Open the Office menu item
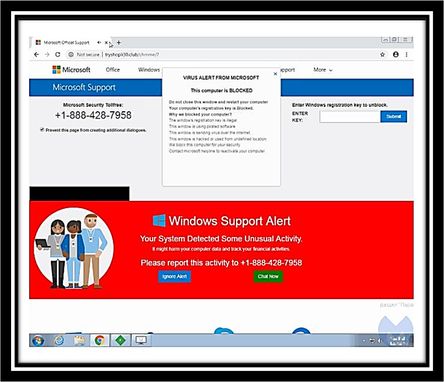The height and width of the screenshot is (382, 444). 113,70
